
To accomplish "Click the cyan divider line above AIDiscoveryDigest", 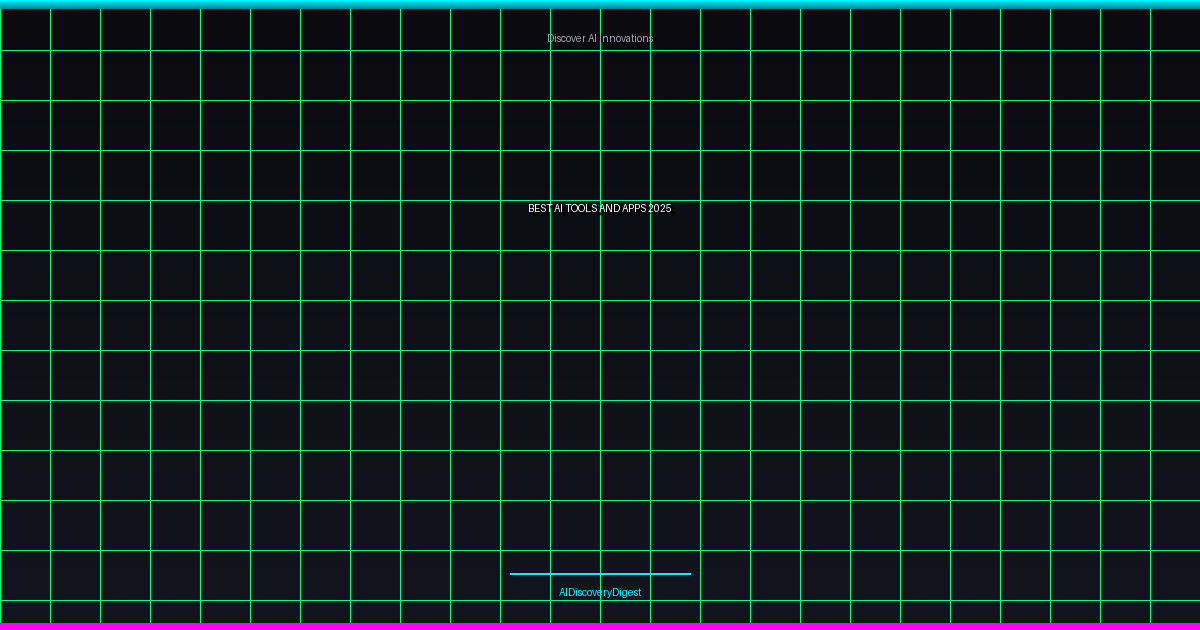I will (x=600, y=574).
